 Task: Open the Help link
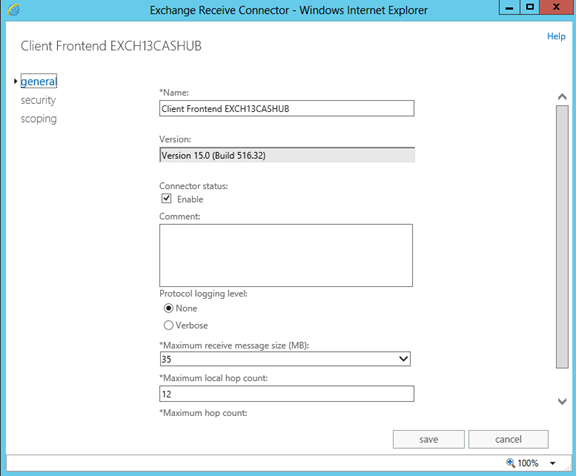pyautogui.click(x=556, y=36)
